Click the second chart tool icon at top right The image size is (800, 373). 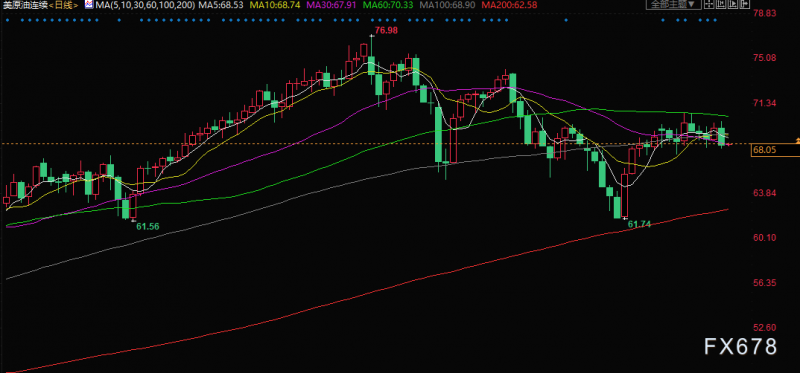721,4
